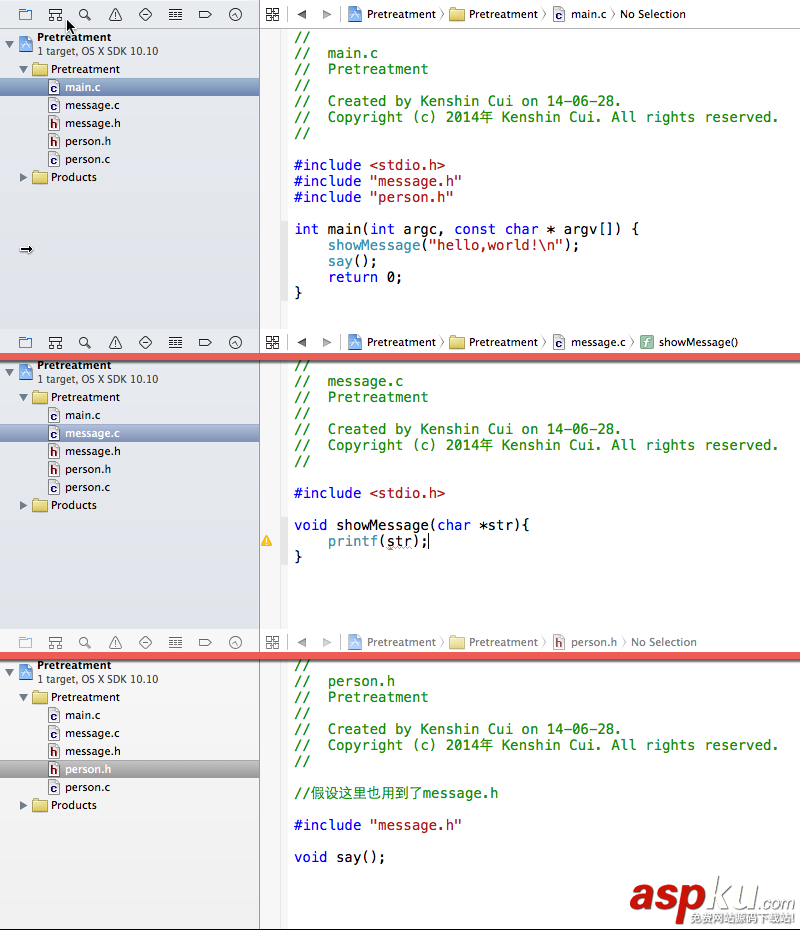Click warning icon beside printf line
800x930 pixels.
pyautogui.click(x=267, y=540)
